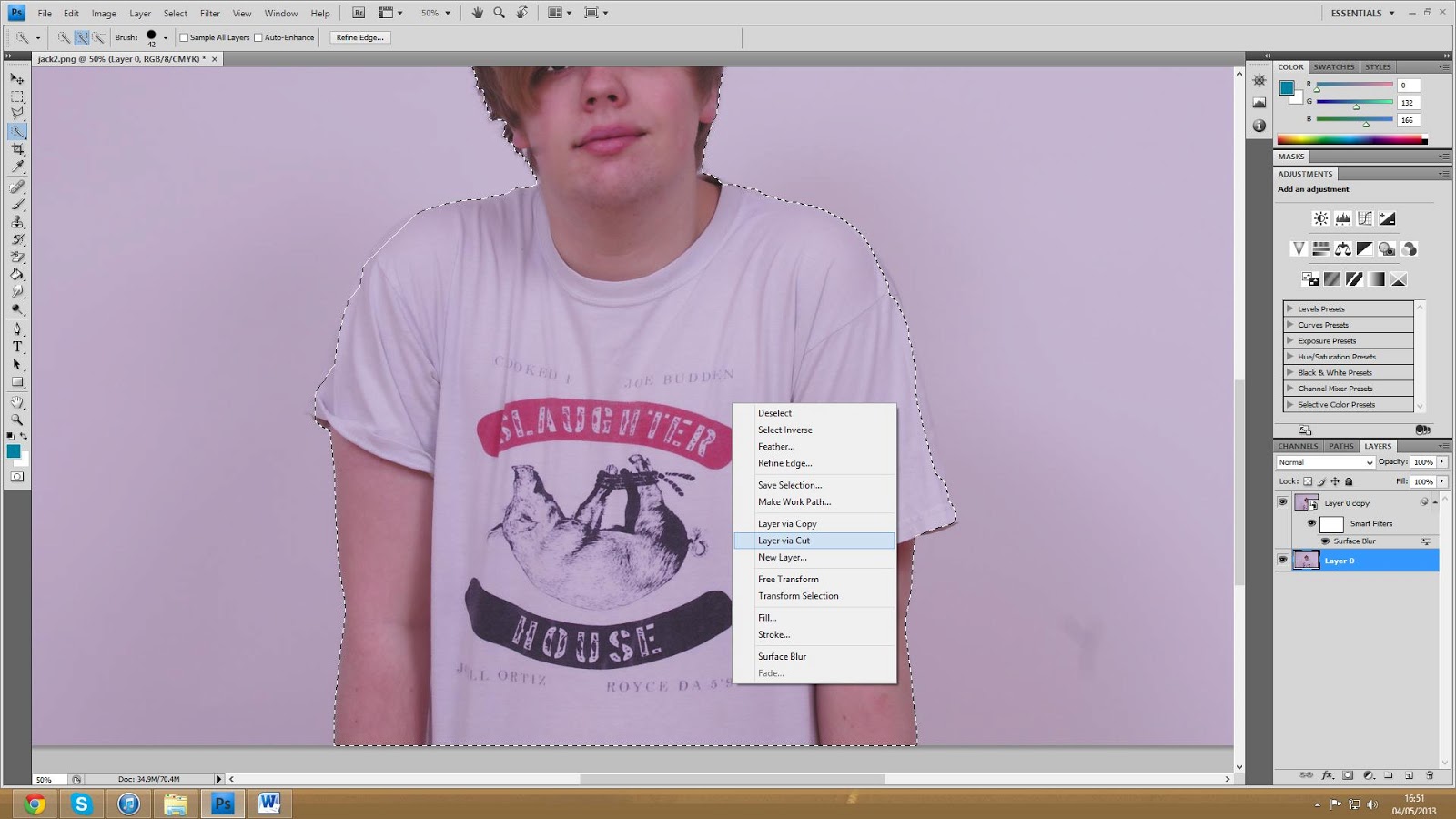Choose Layer via Cut from the context menu
This screenshot has height=819, width=1456.
click(784, 540)
